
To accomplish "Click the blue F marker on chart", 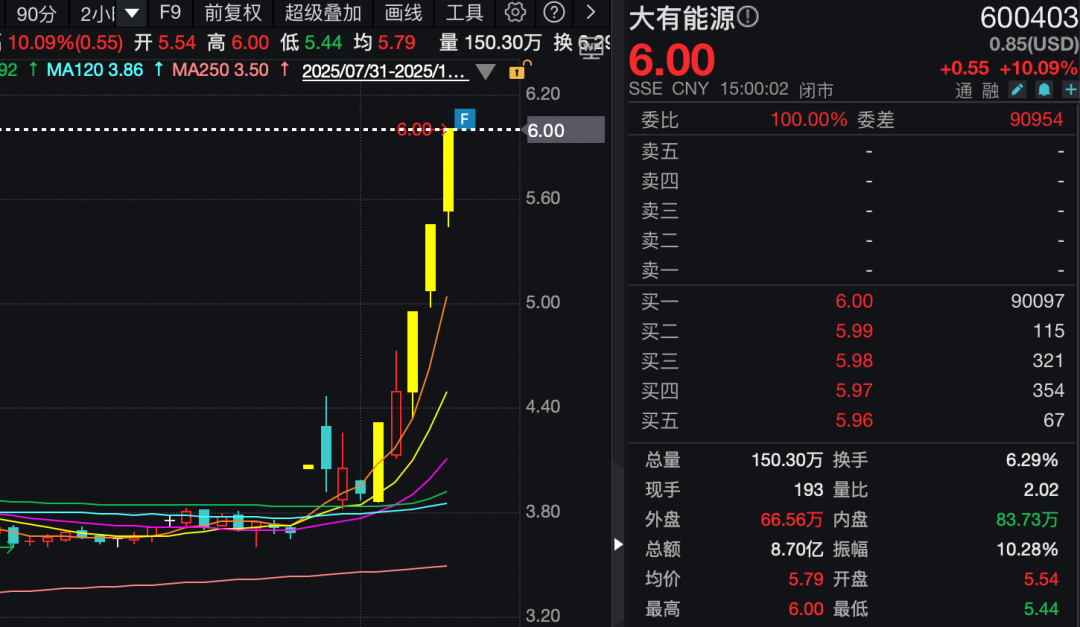I will tap(464, 118).
